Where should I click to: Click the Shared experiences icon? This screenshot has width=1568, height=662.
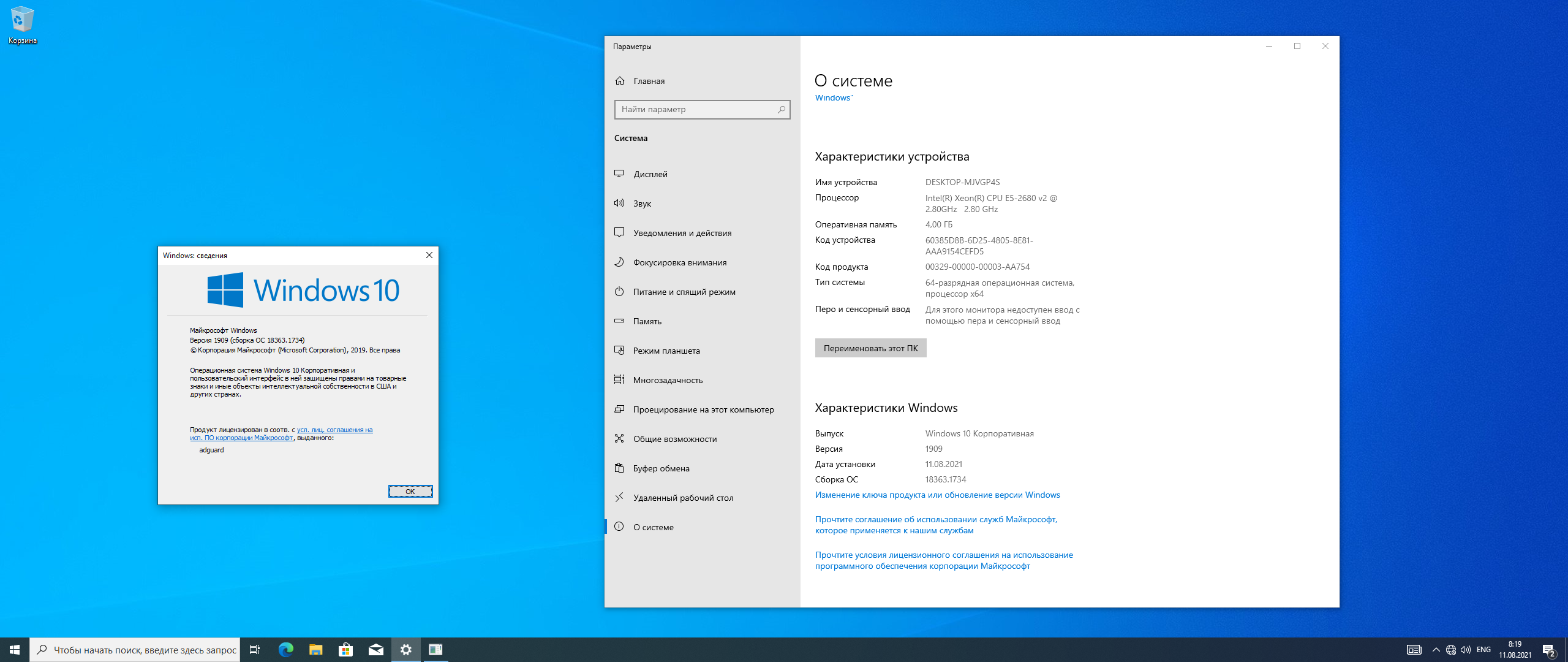(x=619, y=438)
